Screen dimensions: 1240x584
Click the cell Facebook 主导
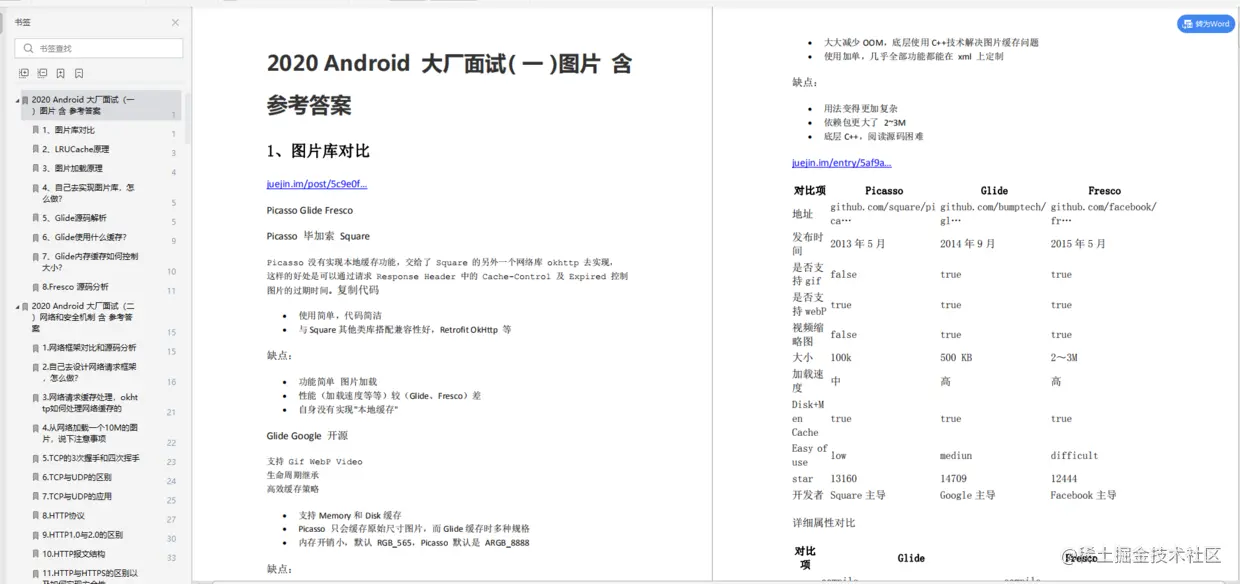coord(1083,495)
